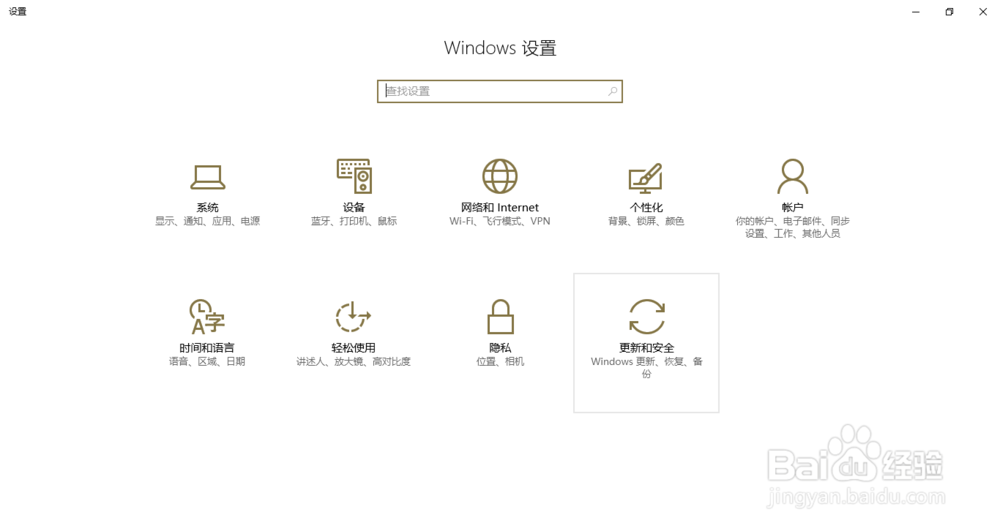The width and height of the screenshot is (1000, 531).
Task: Click the 时间和语言 label
Action: [x=207, y=347]
